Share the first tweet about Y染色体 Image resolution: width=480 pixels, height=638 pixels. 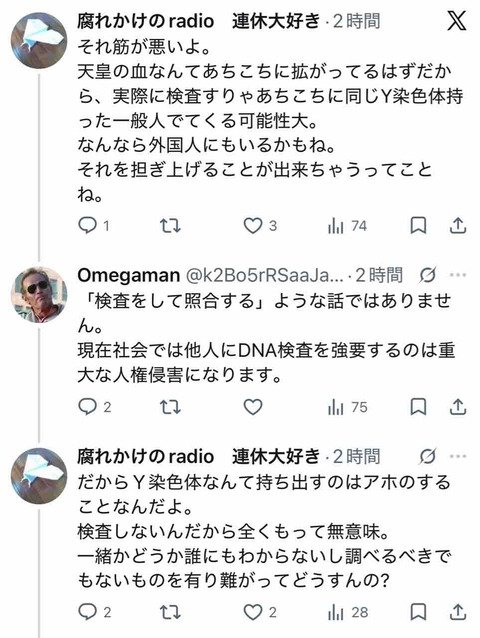point(458,225)
